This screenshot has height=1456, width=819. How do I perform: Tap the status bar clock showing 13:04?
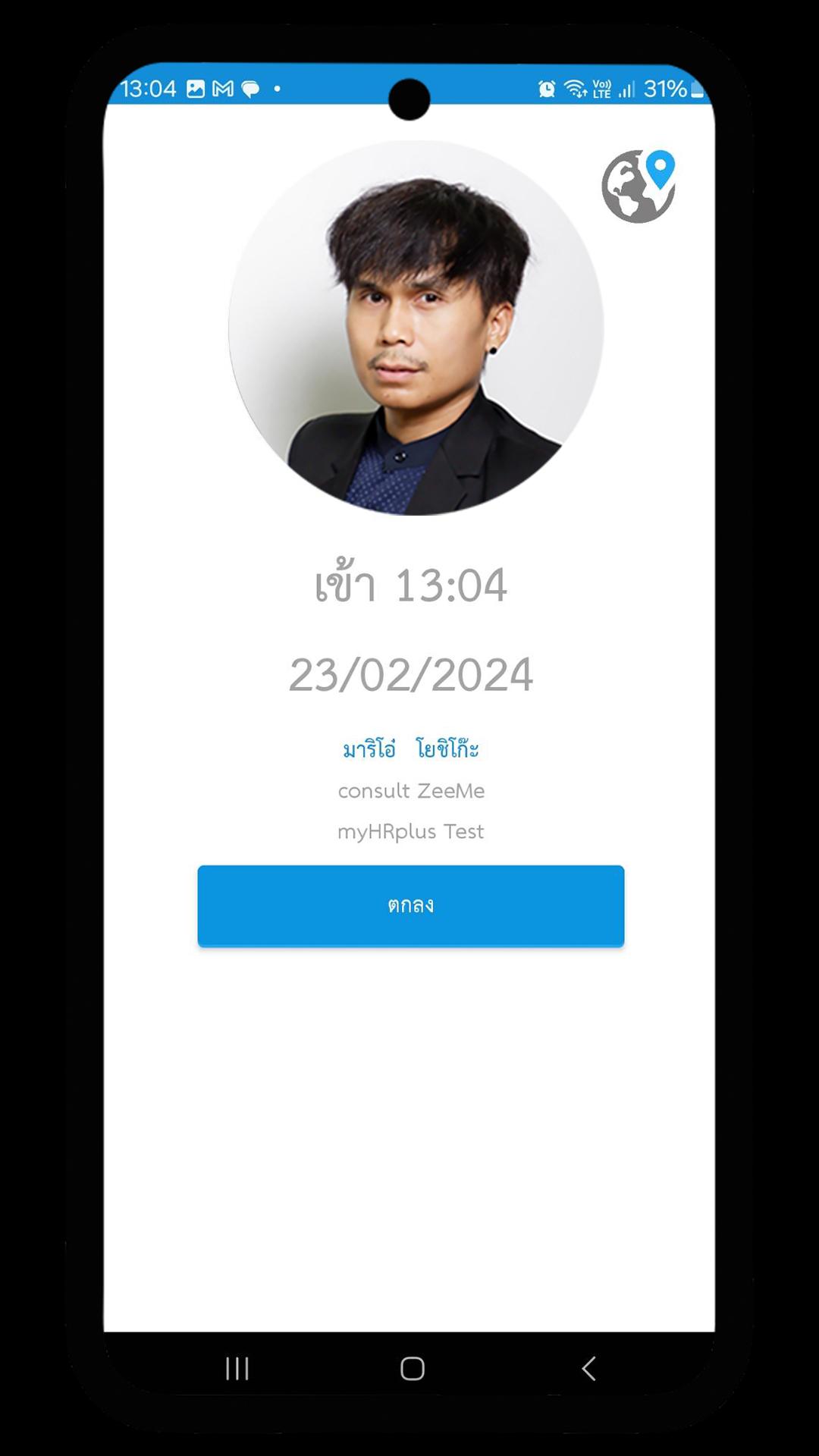pos(148,89)
